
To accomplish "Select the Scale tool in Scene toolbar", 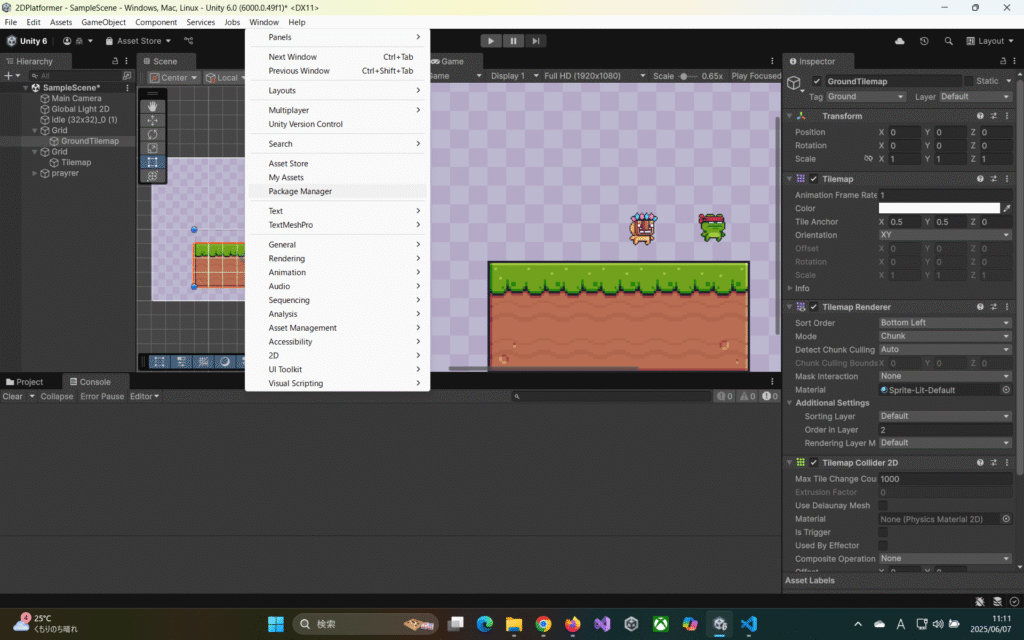I will click(152, 148).
